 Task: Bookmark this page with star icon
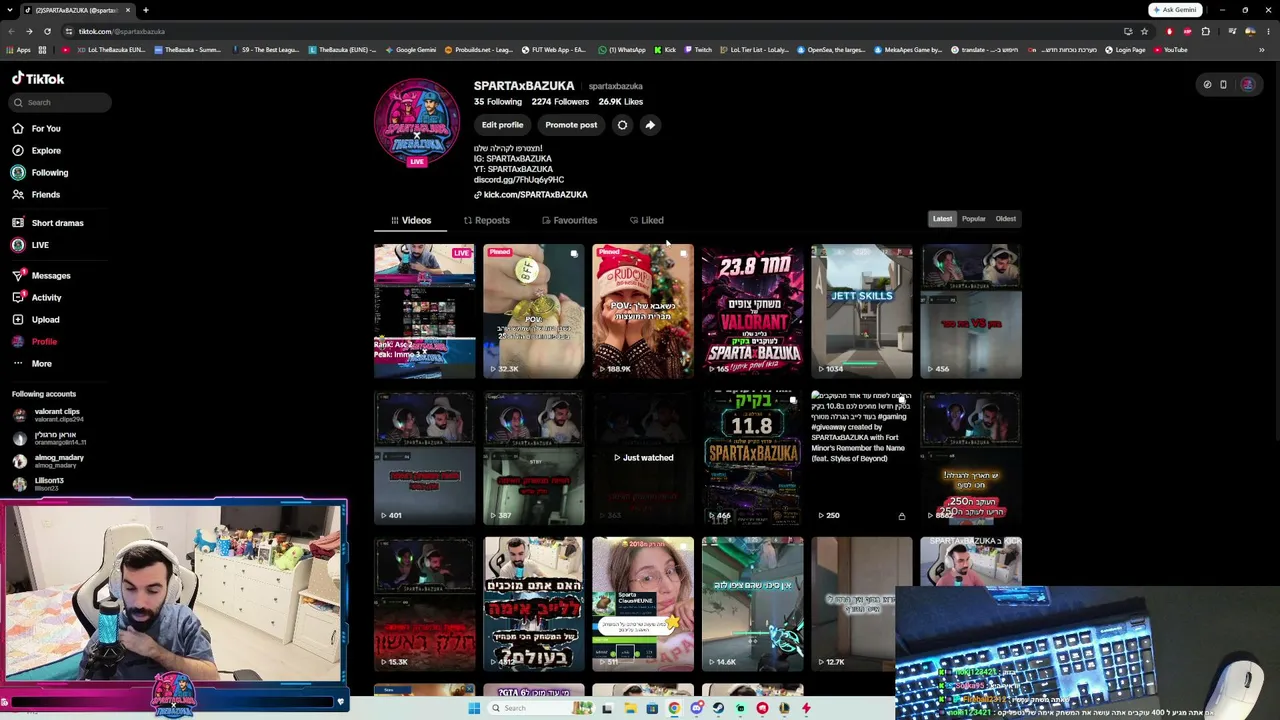(1144, 31)
